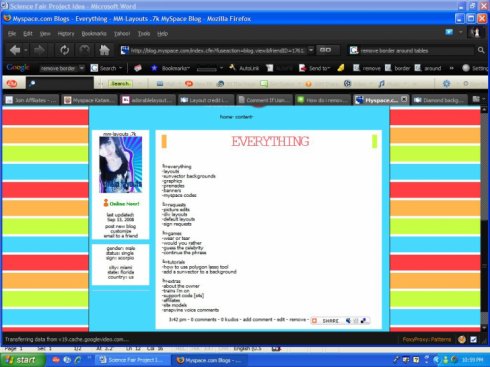The image size is (490, 367).
Task: Click the Stop loading icon
Action: point(84,50)
